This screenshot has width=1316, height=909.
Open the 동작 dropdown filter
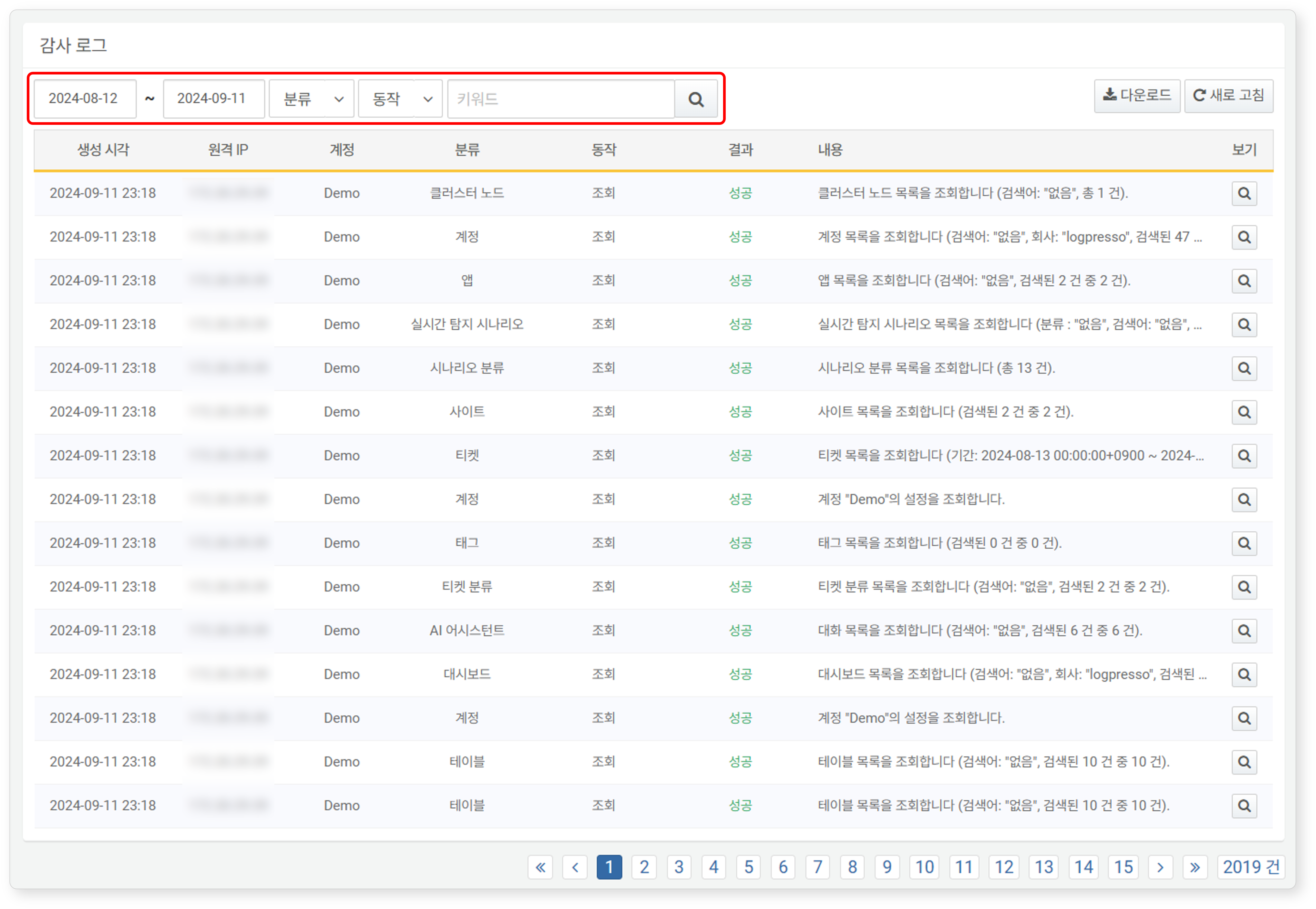(400, 99)
